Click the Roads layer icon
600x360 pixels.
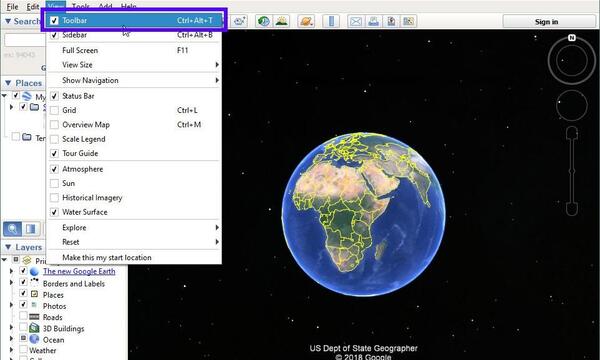[x=34, y=317]
